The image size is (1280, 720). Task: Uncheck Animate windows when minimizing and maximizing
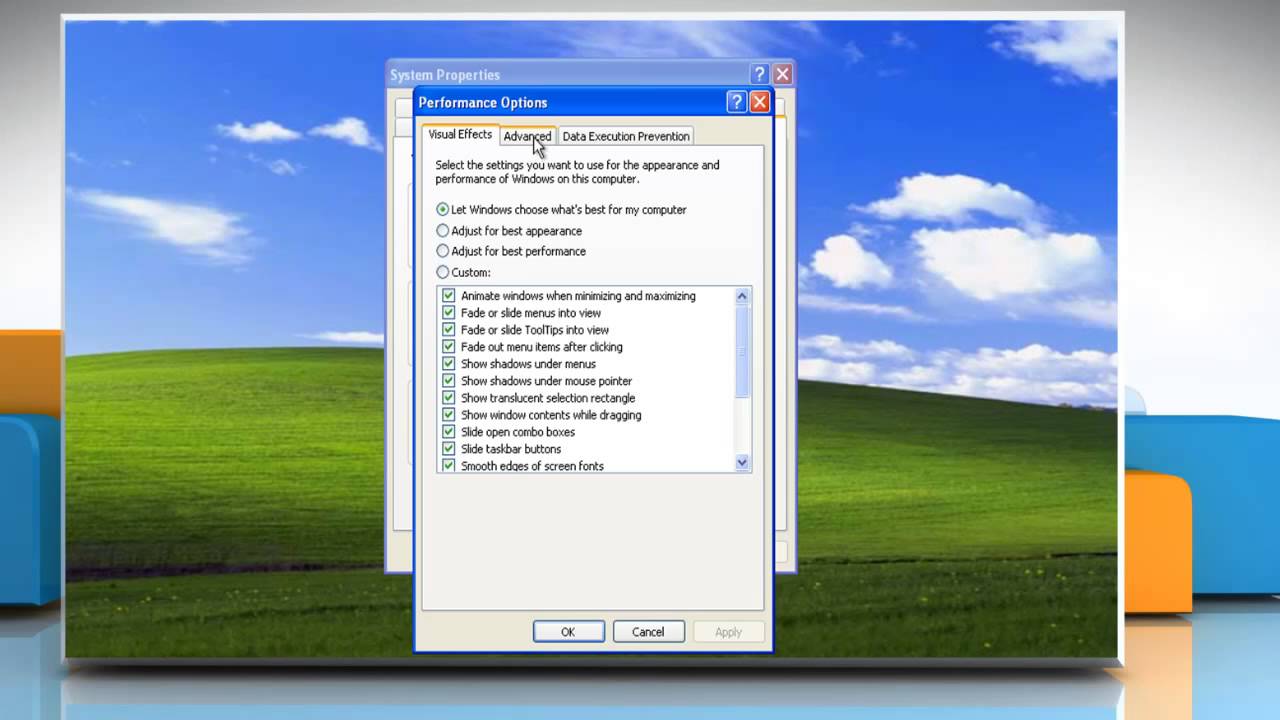tap(448, 296)
